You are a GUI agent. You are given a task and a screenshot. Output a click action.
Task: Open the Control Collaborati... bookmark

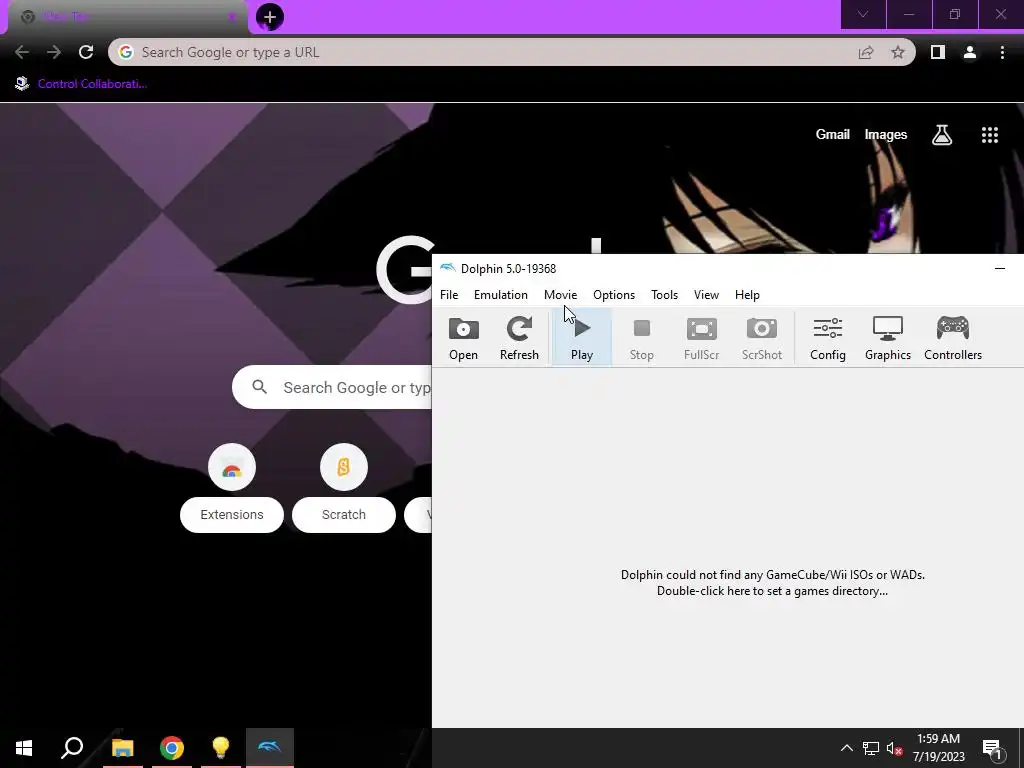tap(82, 84)
